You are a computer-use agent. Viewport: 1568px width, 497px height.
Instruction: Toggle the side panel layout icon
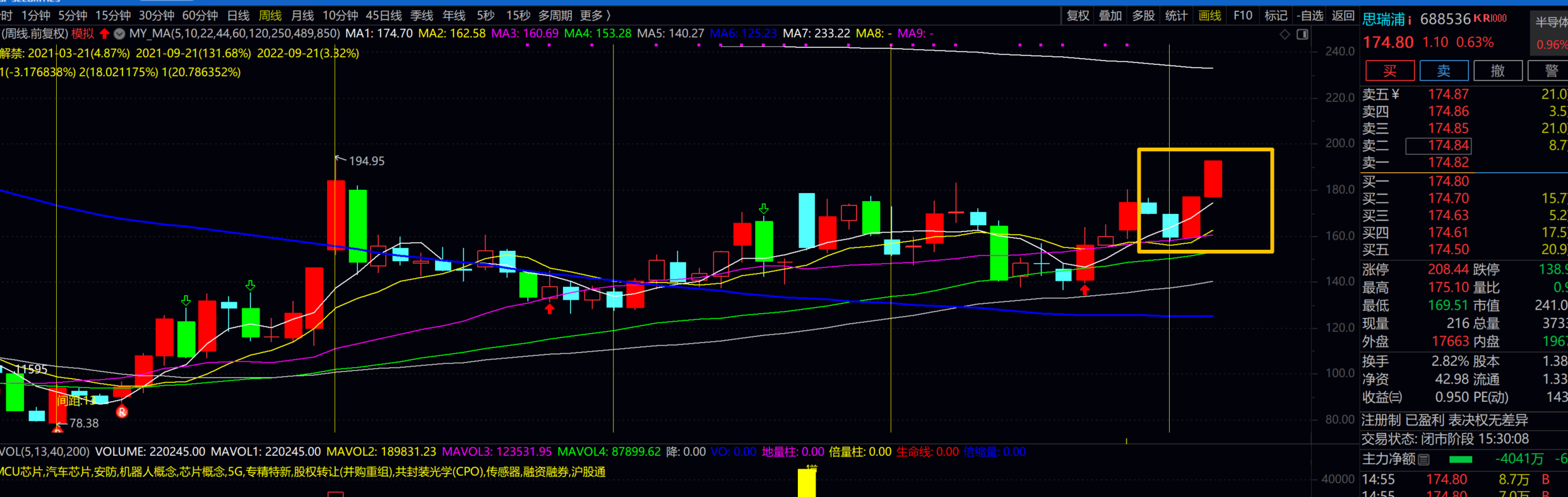point(1302,34)
